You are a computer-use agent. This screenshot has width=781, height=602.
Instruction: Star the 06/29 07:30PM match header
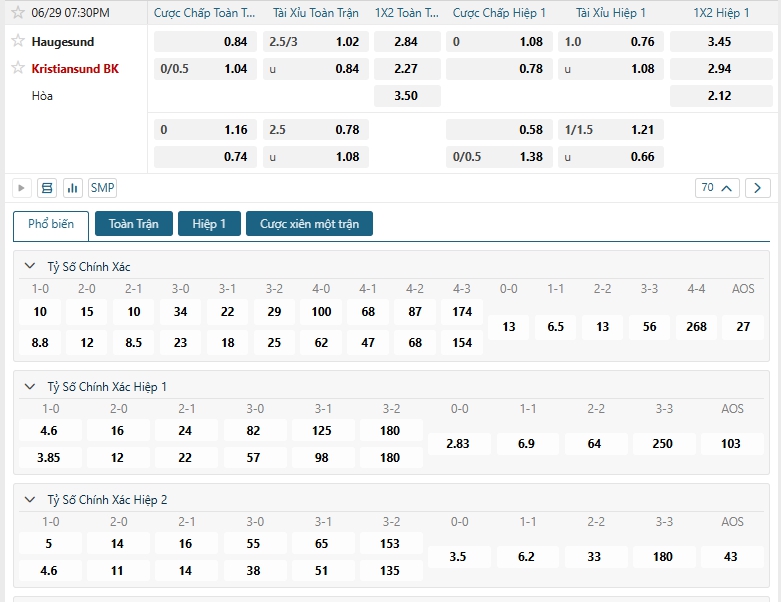tap(17, 13)
